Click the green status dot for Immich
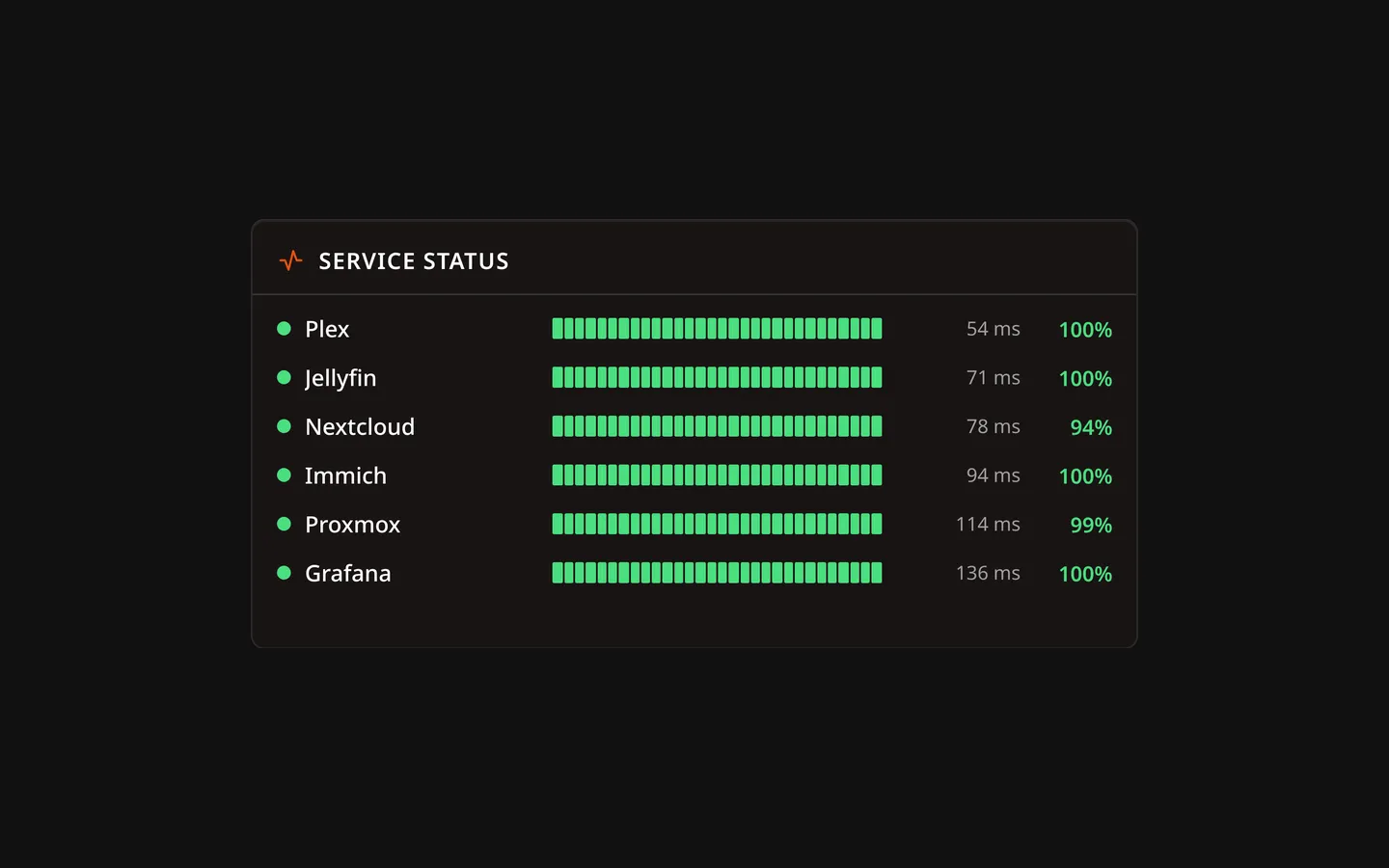1389x868 pixels. pos(284,475)
